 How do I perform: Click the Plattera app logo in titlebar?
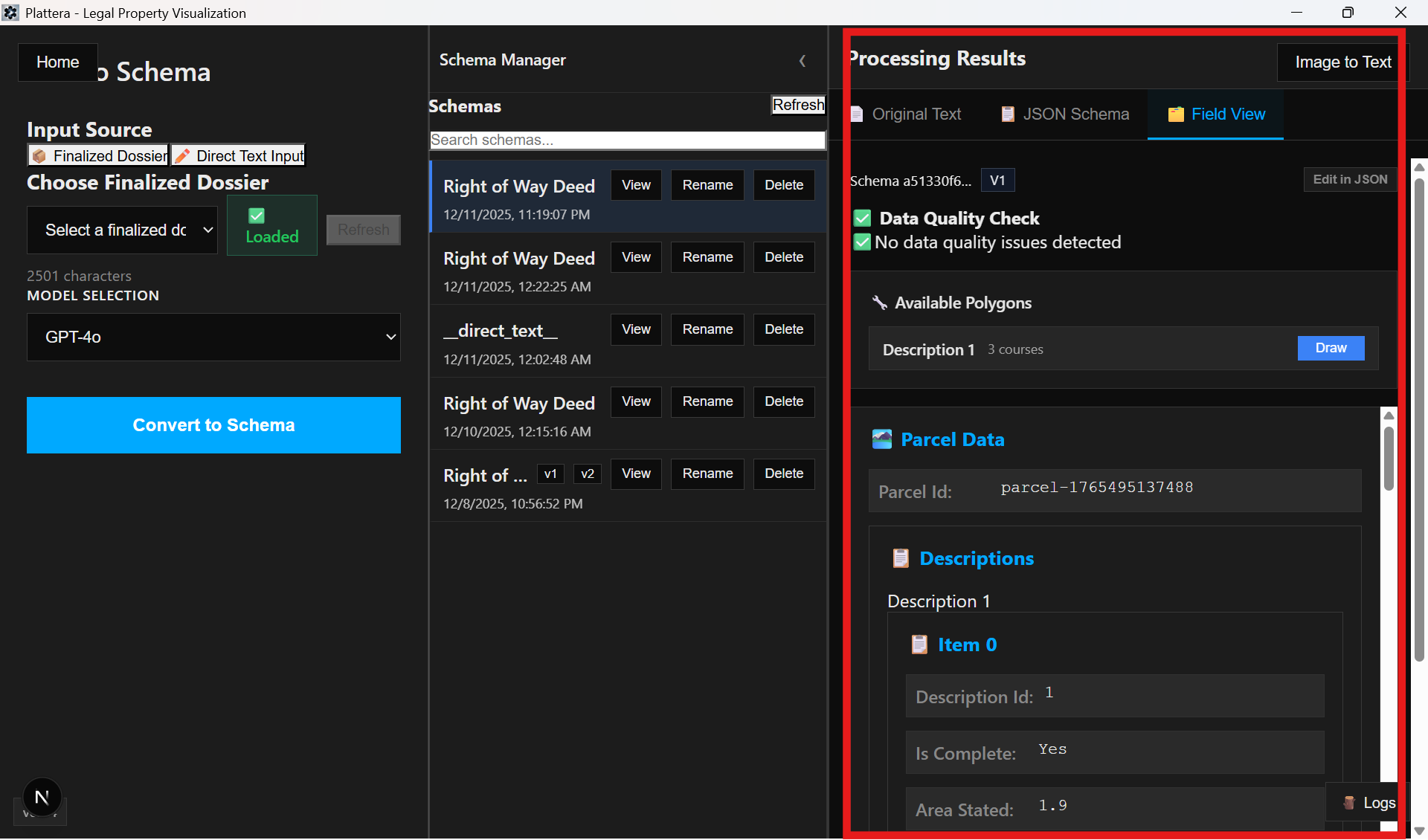pyautogui.click(x=11, y=12)
